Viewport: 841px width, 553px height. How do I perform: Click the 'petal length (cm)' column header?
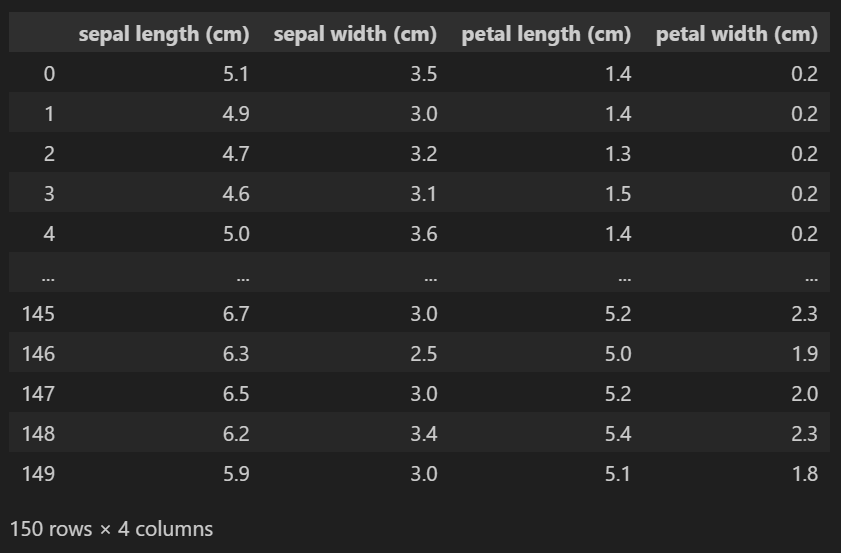(x=546, y=34)
